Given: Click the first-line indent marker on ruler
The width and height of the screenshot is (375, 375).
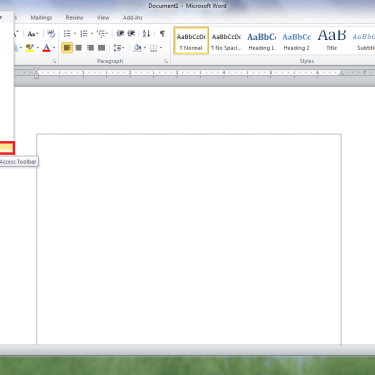Looking at the screenshot, I should (x=36, y=70).
